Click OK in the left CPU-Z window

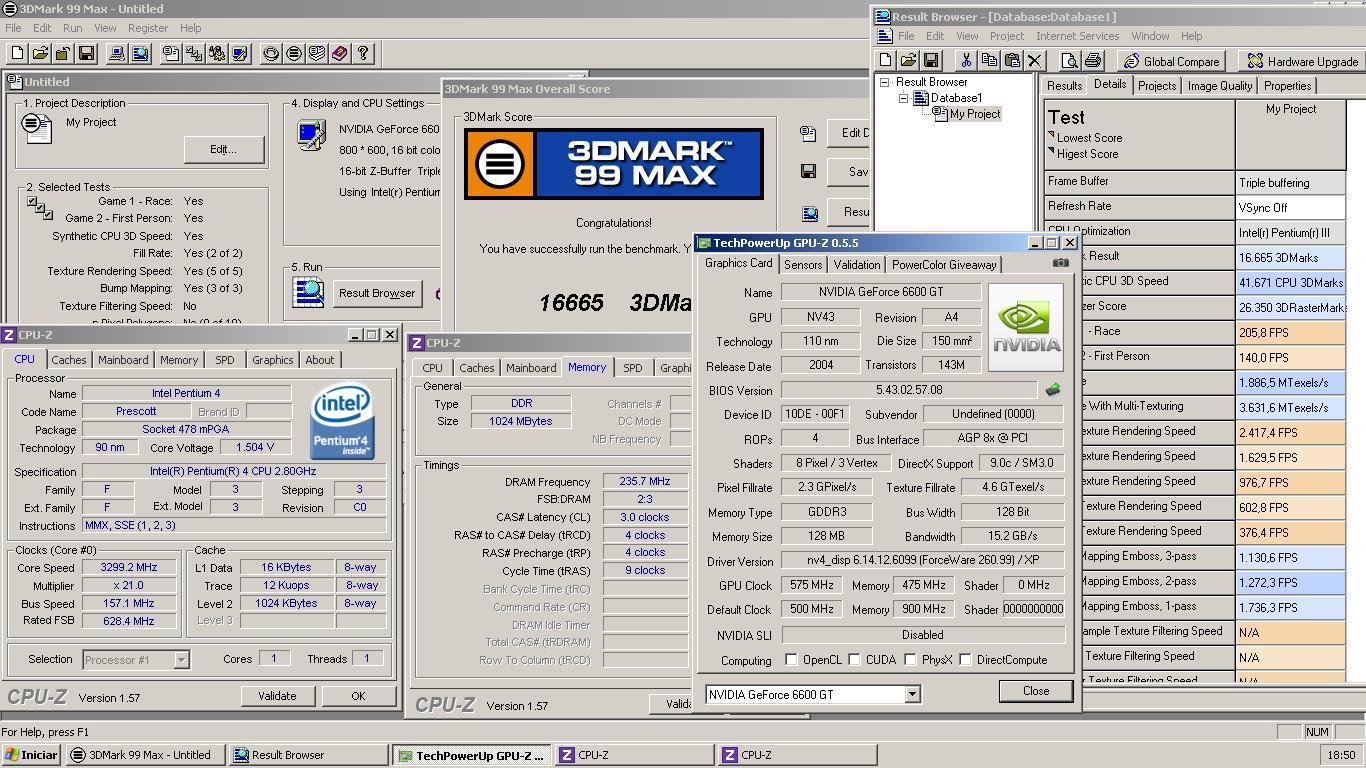358,696
